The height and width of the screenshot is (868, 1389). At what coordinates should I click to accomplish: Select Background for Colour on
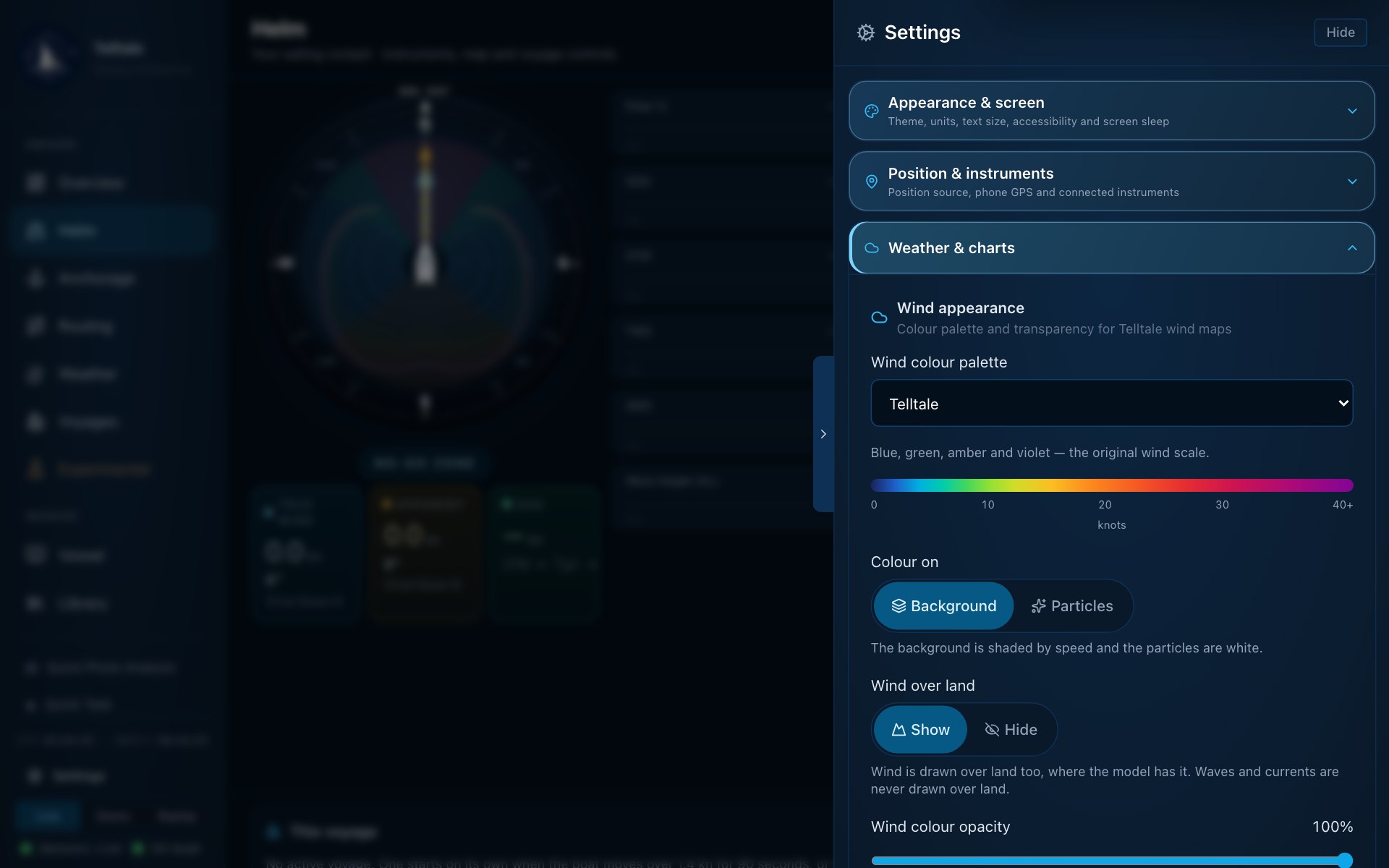[943, 606]
